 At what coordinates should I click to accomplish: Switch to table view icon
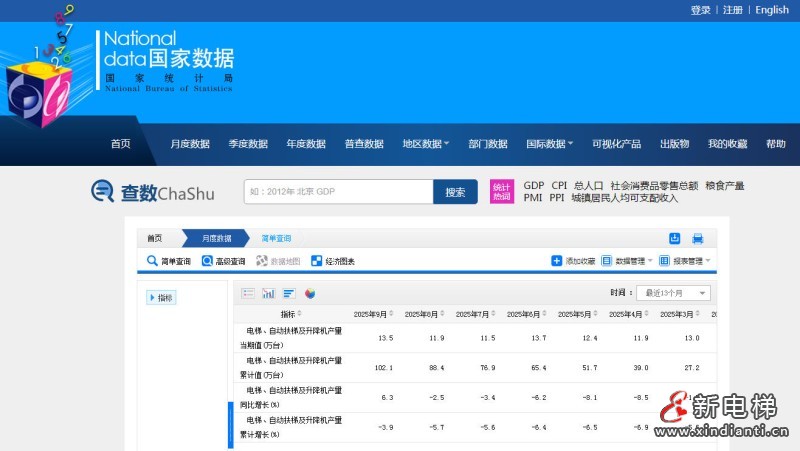pyautogui.click(x=248, y=293)
